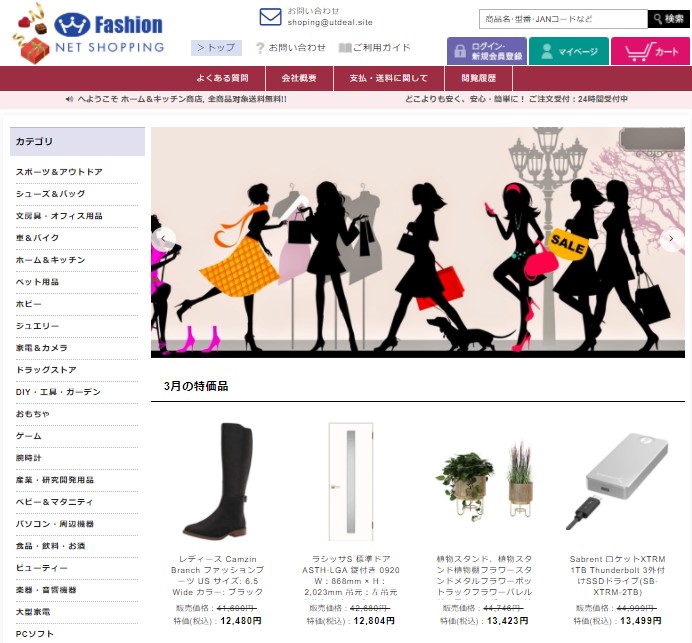Select 産業・研究開発用品 category
Image resolution: width=692 pixels, height=643 pixels.
(x=55, y=480)
